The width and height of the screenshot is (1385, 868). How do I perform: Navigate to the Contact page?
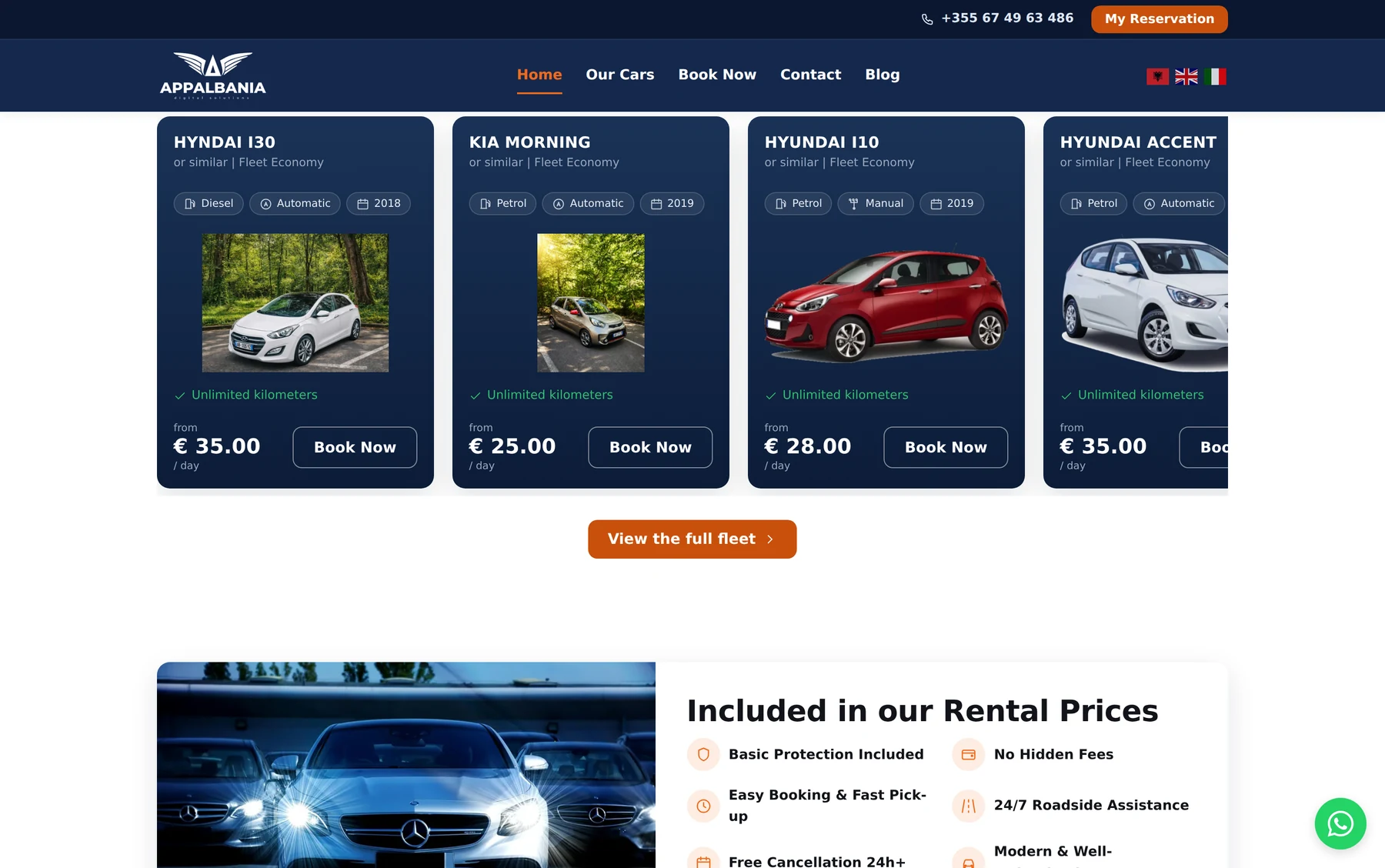[x=811, y=75]
